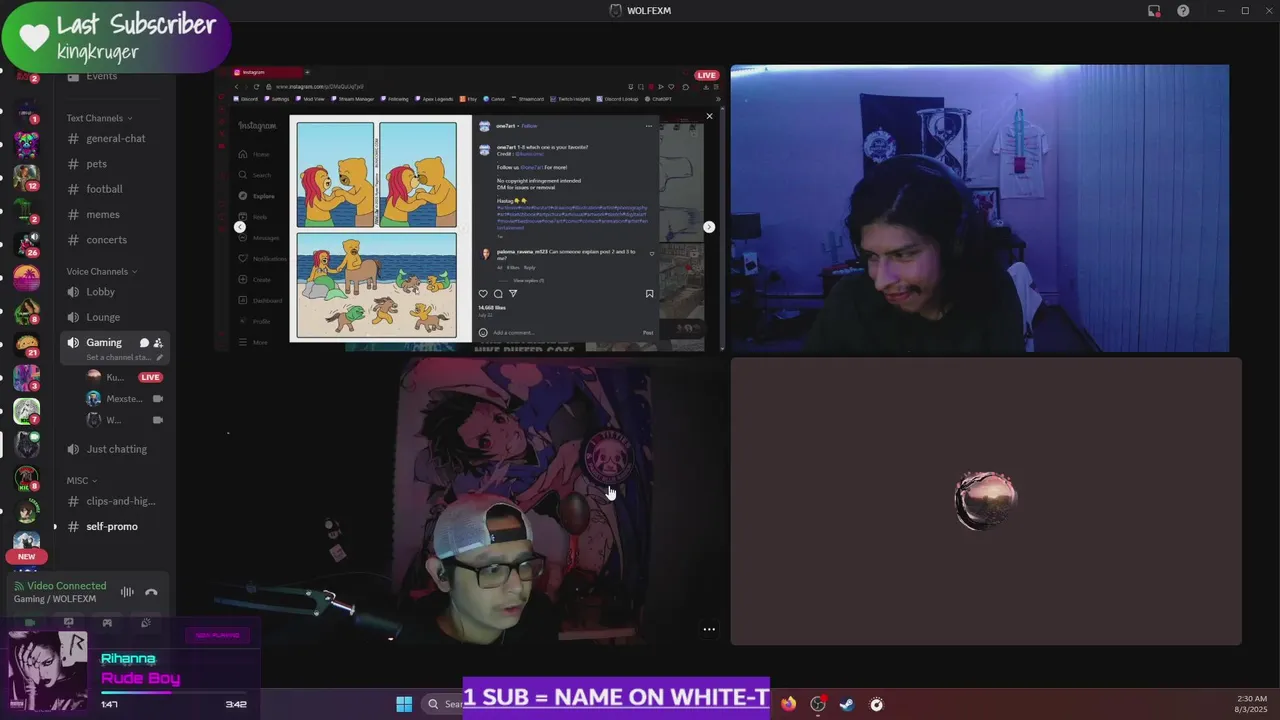Open Steam from the taskbar
This screenshot has width=1280, height=720.
(847, 704)
